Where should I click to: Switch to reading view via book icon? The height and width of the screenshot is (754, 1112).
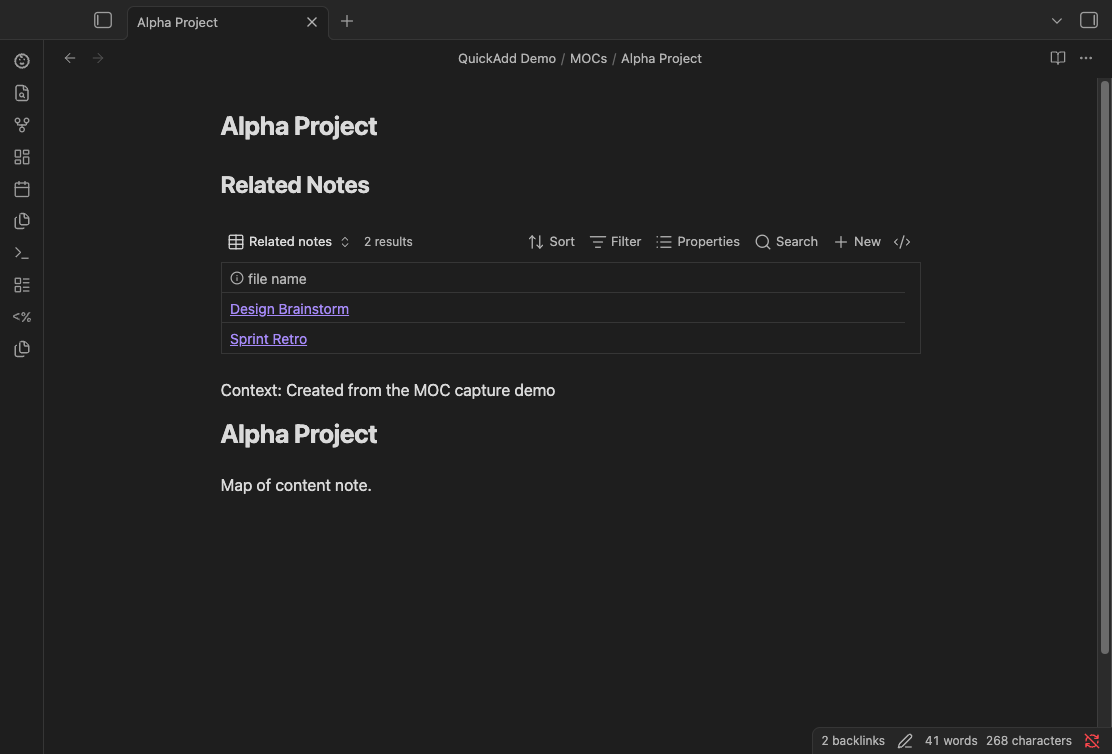pos(1058,58)
